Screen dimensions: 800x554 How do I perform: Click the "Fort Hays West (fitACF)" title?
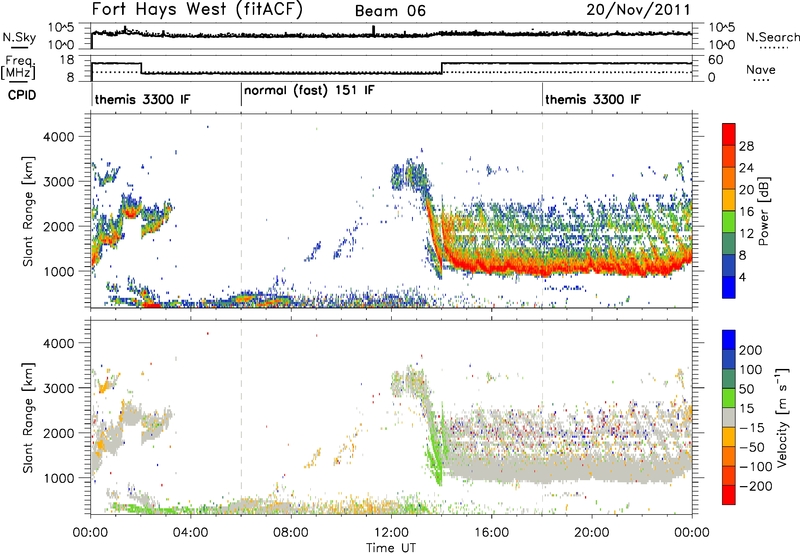tap(197, 10)
